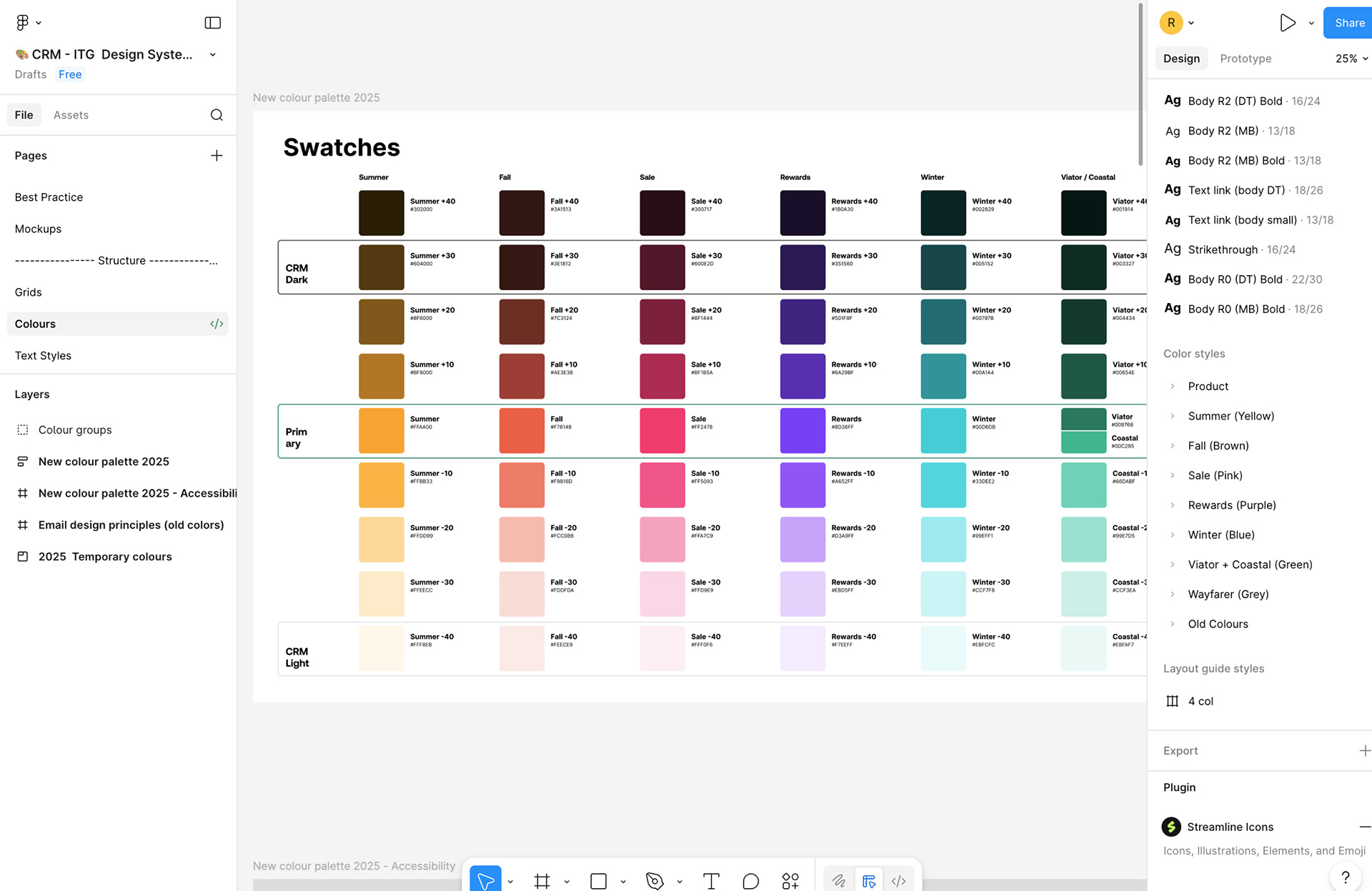Enable the Draw mode pencil toggle
Image resolution: width=1372 pixels, height=891 pixels.
(838, 880)
